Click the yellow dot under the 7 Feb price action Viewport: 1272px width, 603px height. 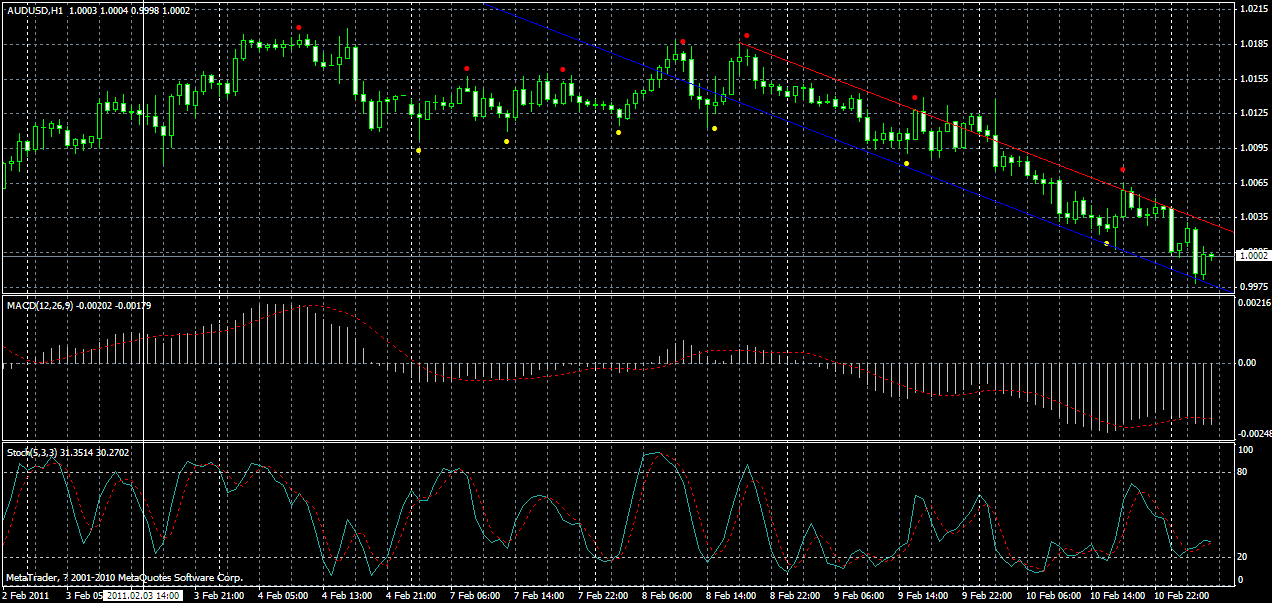point(507,141)
